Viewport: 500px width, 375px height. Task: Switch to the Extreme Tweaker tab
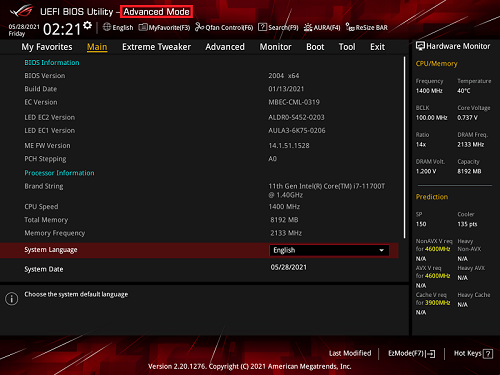[156, 47]
